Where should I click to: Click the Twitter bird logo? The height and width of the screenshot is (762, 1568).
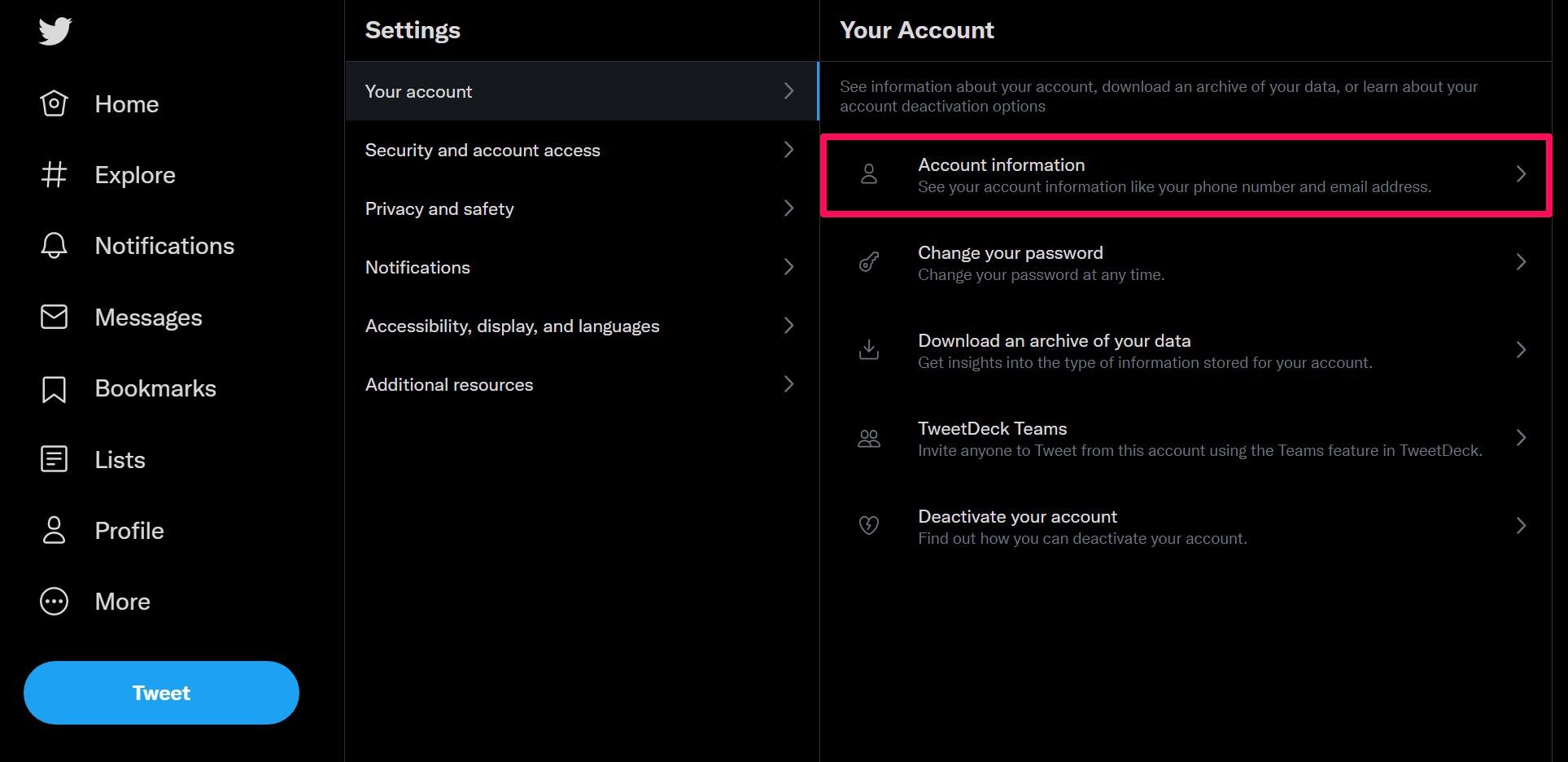pyautogui.click(x=55, y=32)
